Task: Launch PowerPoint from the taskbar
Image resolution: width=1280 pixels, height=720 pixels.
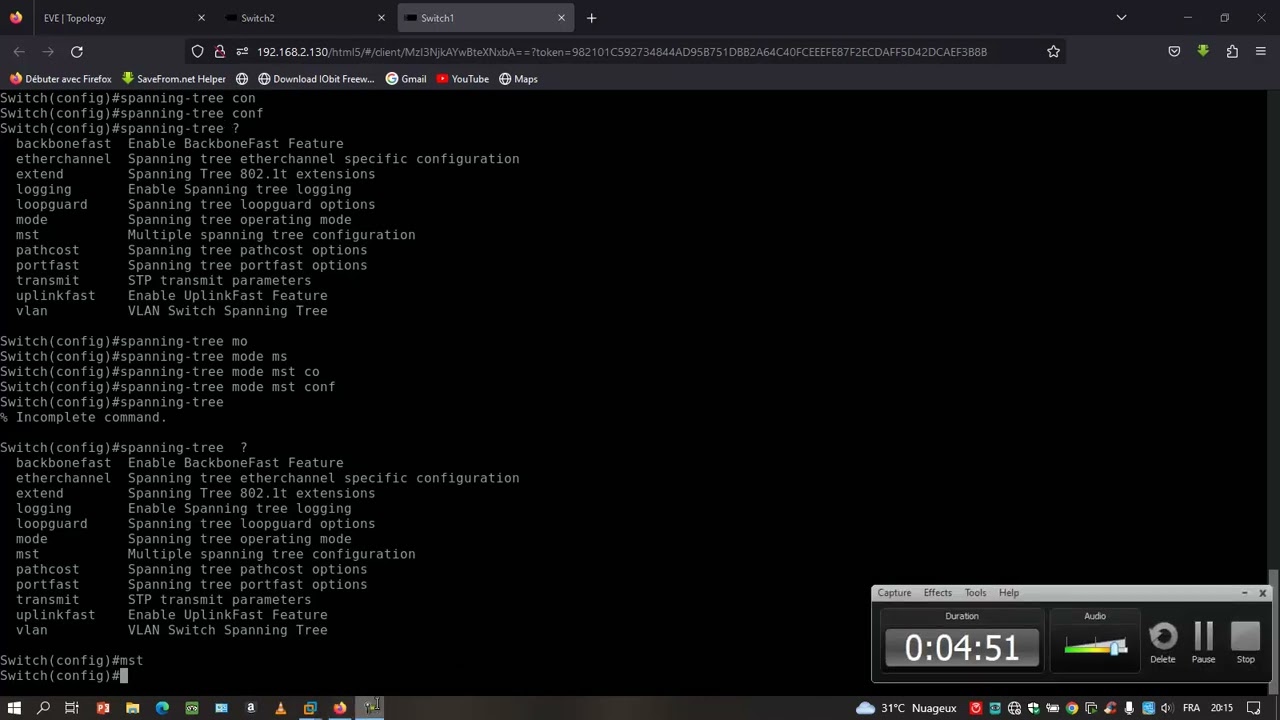Action: point(102,708)
